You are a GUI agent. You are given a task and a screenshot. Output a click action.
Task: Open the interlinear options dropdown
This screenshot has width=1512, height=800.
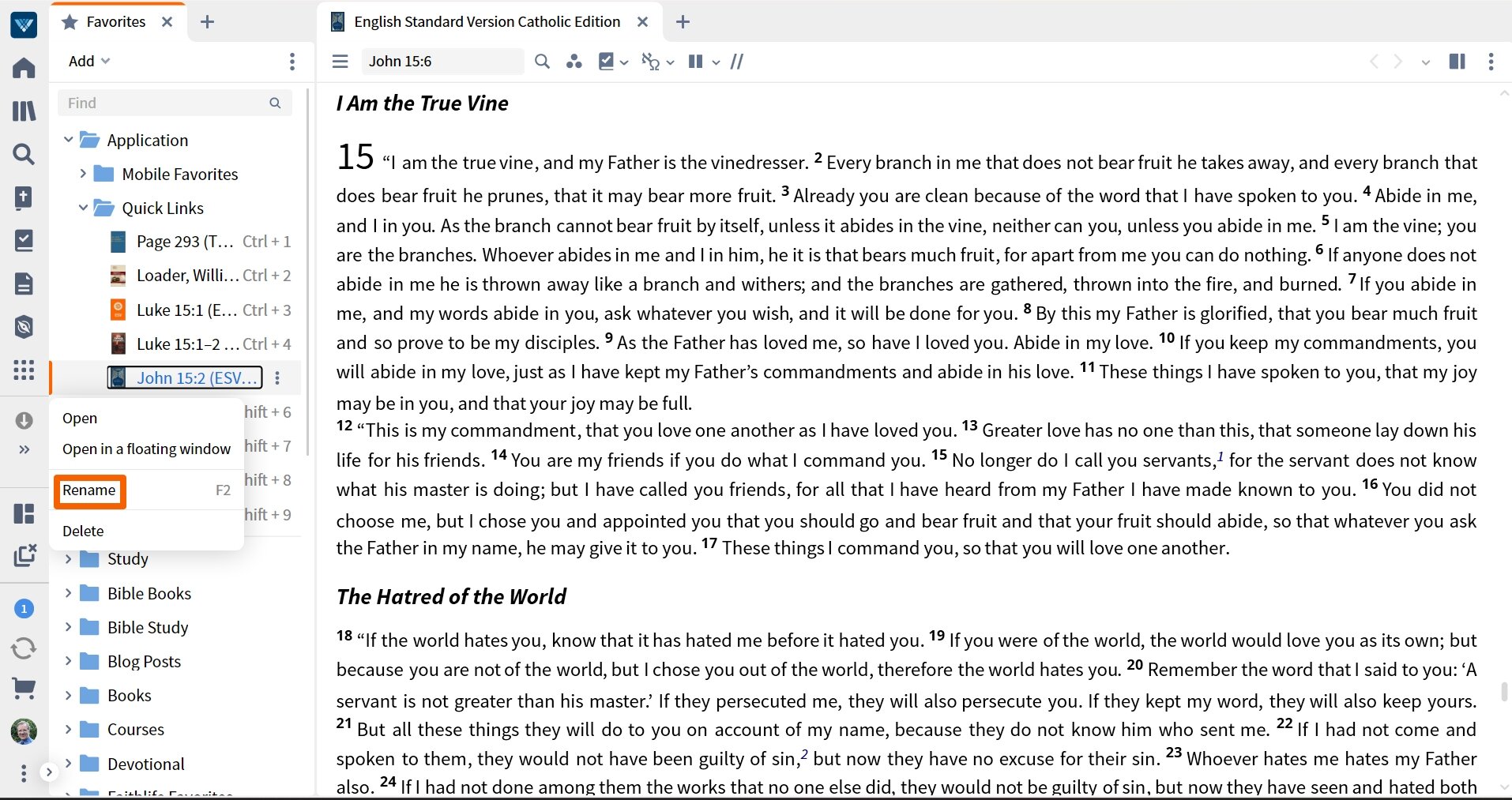[x=658, y=62]
